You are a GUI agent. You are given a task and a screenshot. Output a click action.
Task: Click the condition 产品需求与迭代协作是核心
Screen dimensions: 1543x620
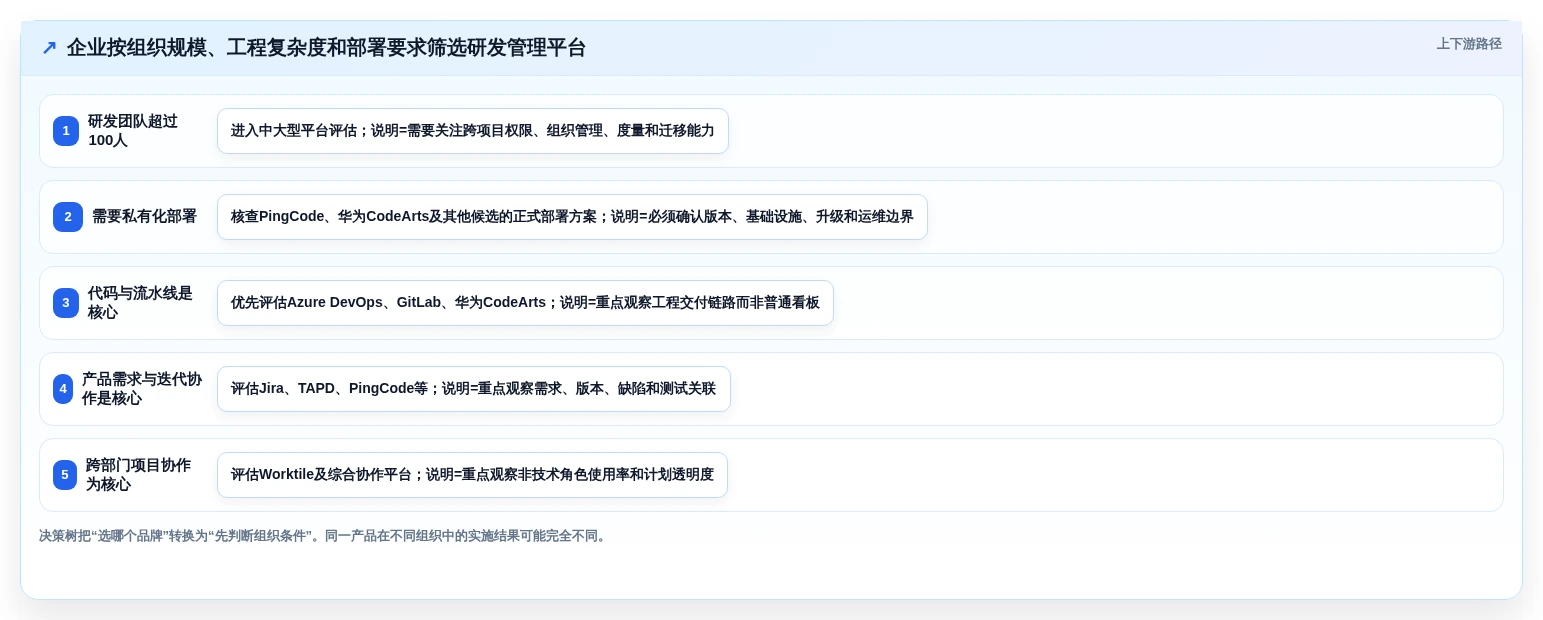(142, 389)
